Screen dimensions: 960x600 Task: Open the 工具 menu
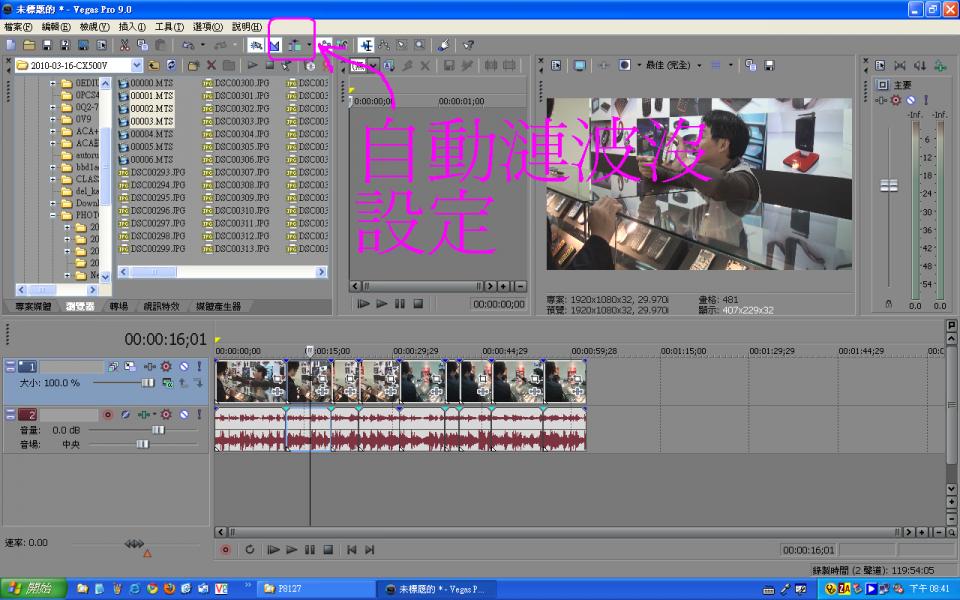tap(169, 27)
